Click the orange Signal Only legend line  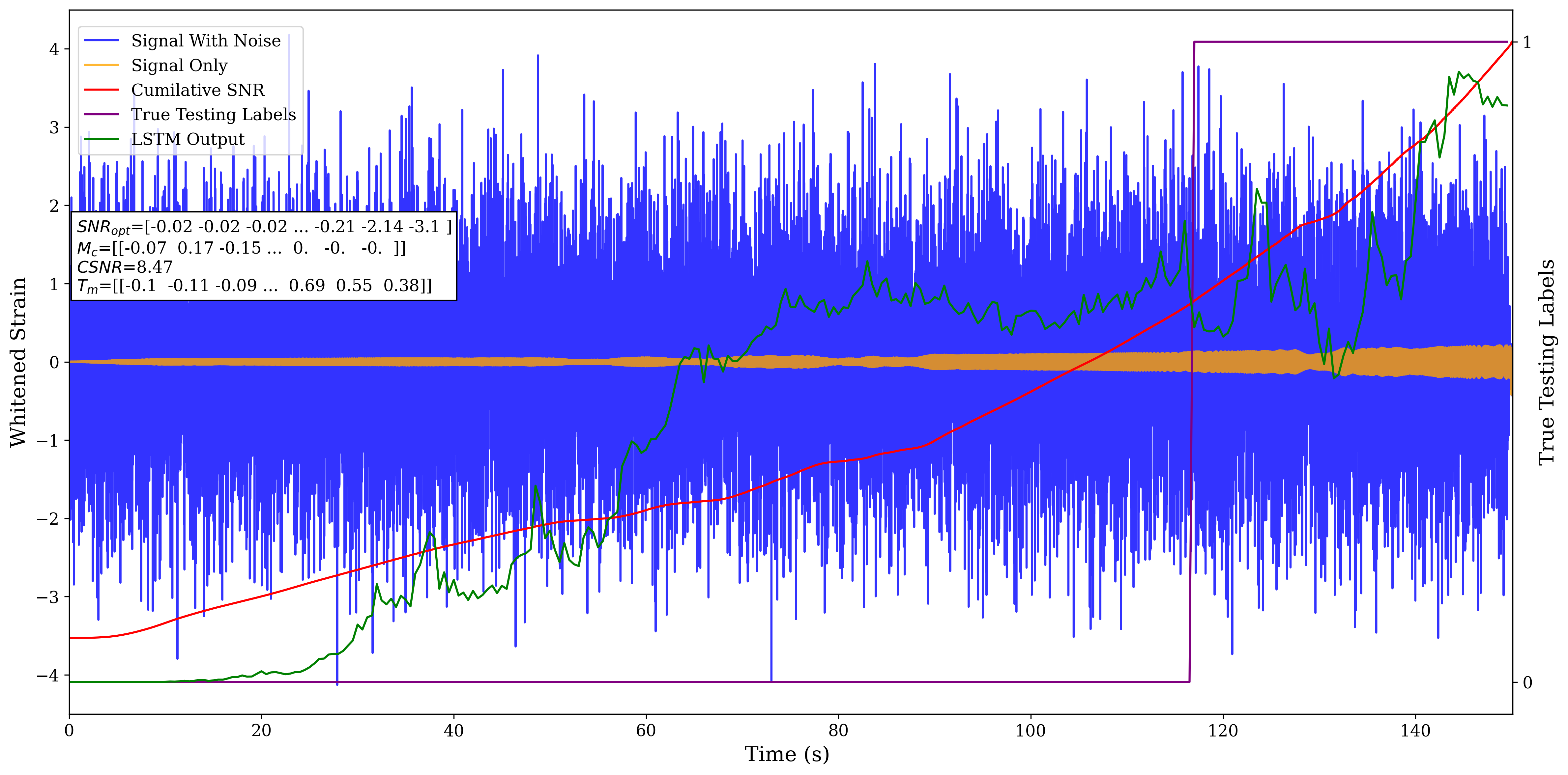101,65
